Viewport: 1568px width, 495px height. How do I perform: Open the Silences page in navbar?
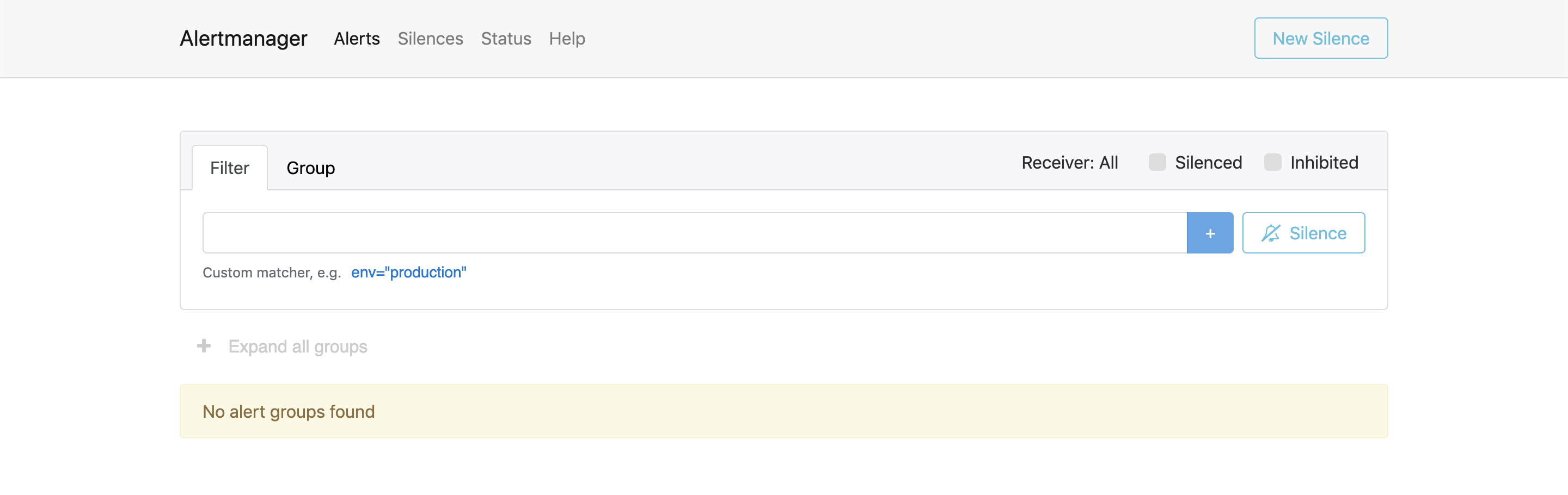[x=430, y=38]
